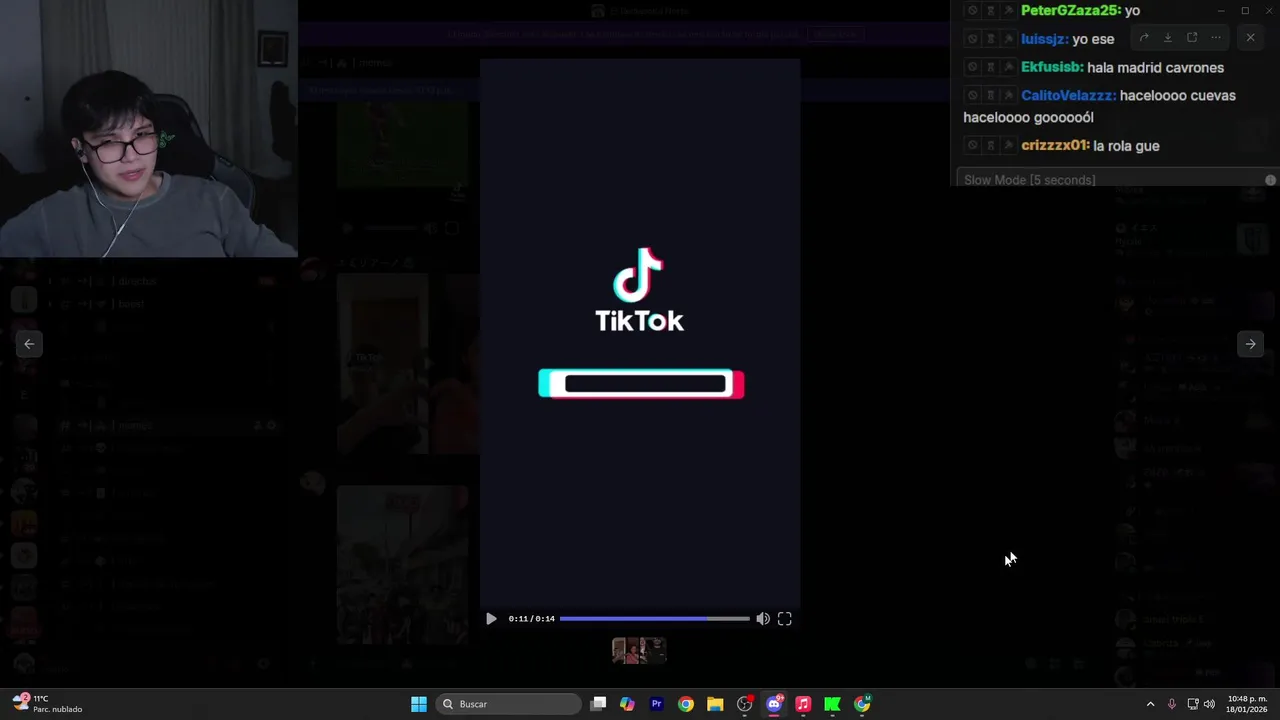Image resolution: width=1280 pixels, height=720 pixels.
Task: Click the Buscar taskbar search box
Action: click(x=510, y=704)
